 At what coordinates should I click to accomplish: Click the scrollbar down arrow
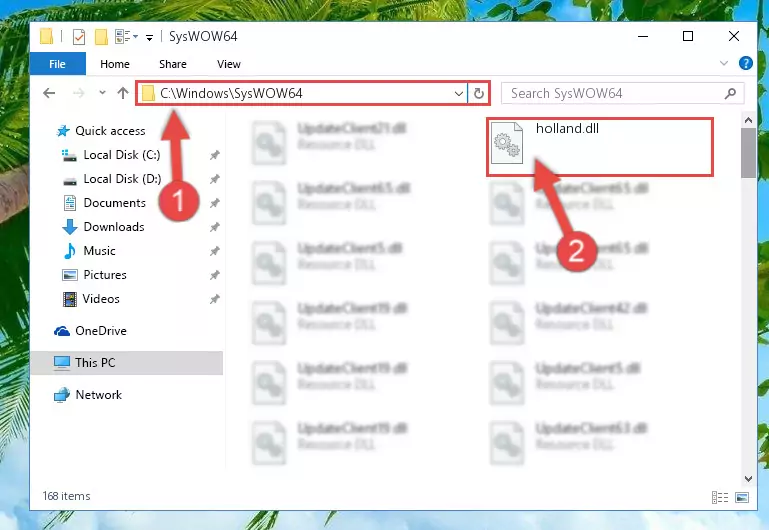[748, 479]
